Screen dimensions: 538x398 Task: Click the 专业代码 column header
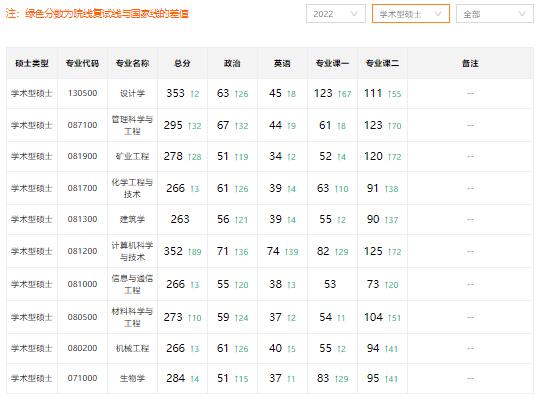click(x=82, y=63)
